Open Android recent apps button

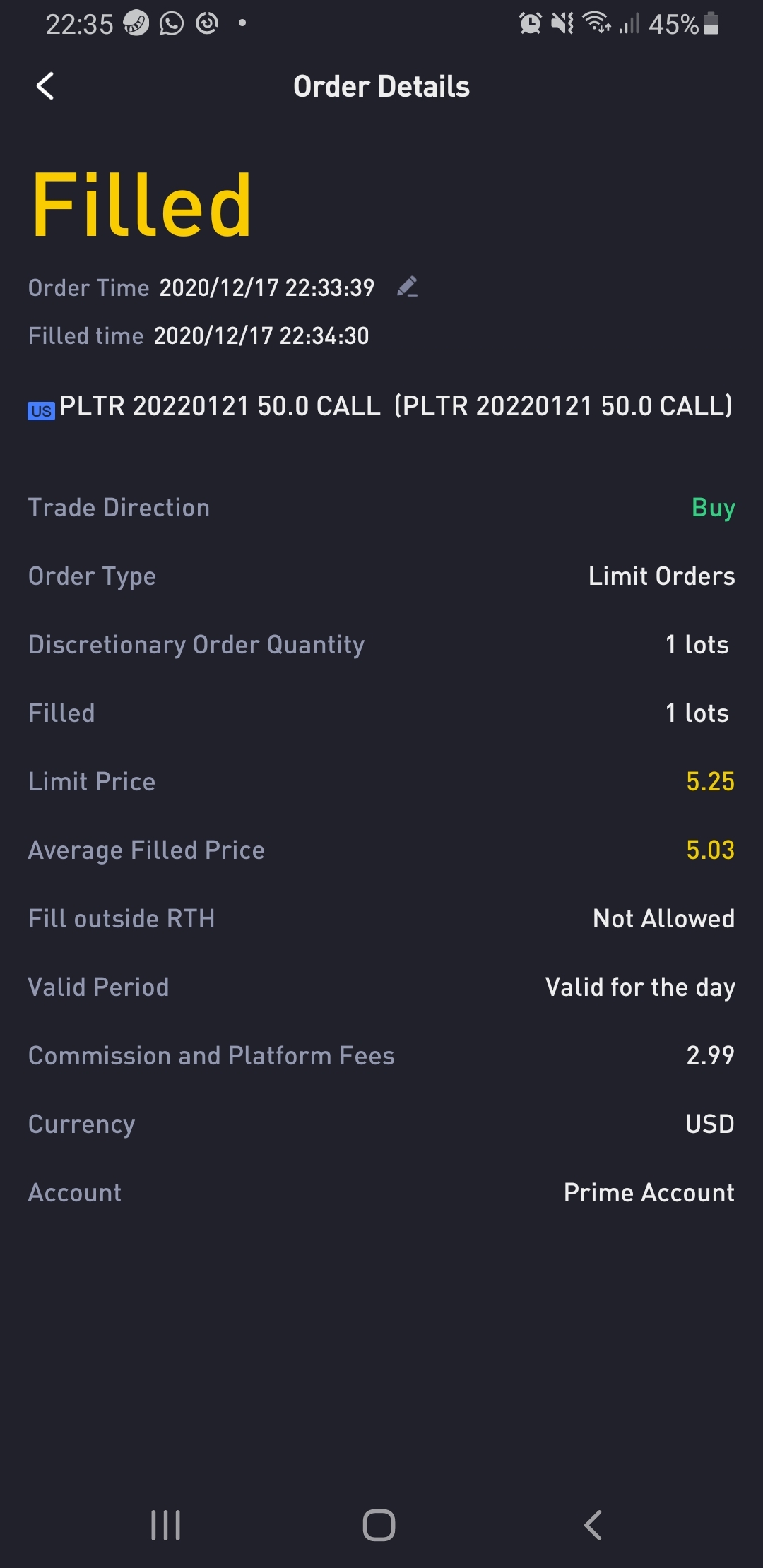click(x=166, y=1525)
